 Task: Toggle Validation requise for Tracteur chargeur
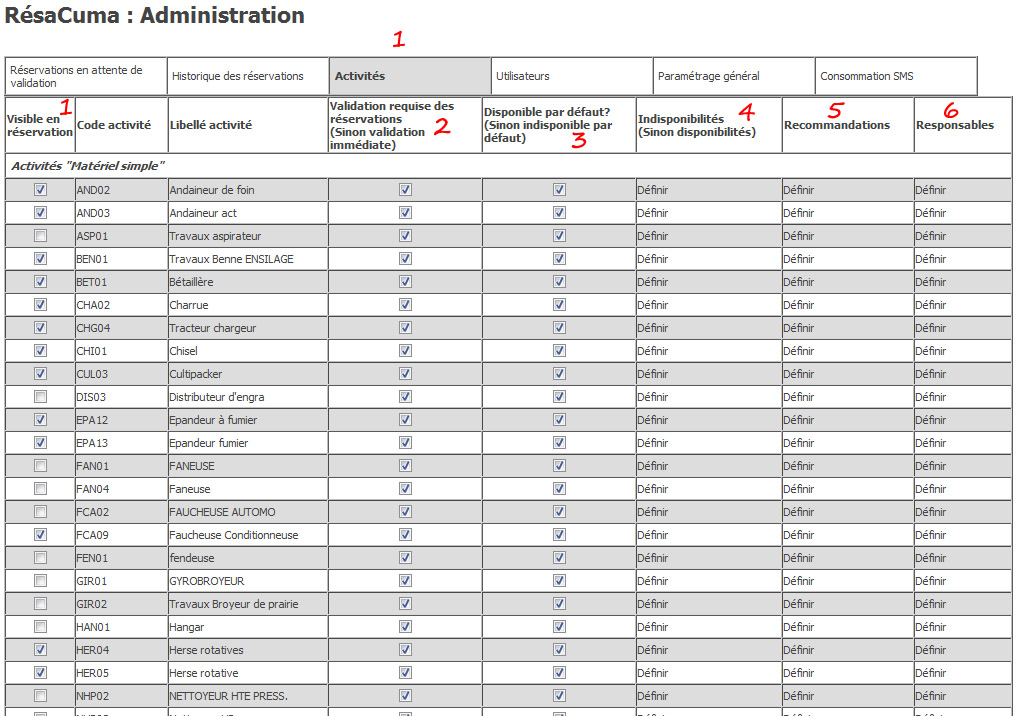[405, 327]
